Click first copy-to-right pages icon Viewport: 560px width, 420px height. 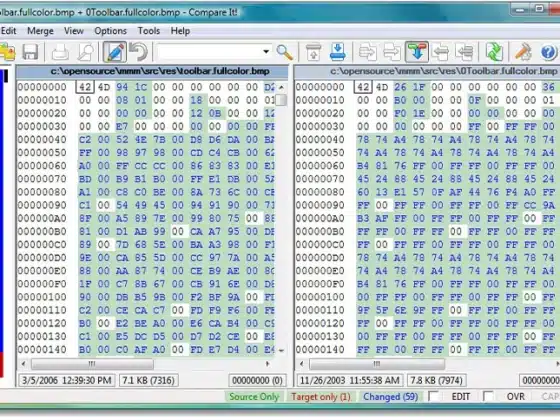[368, 52]
